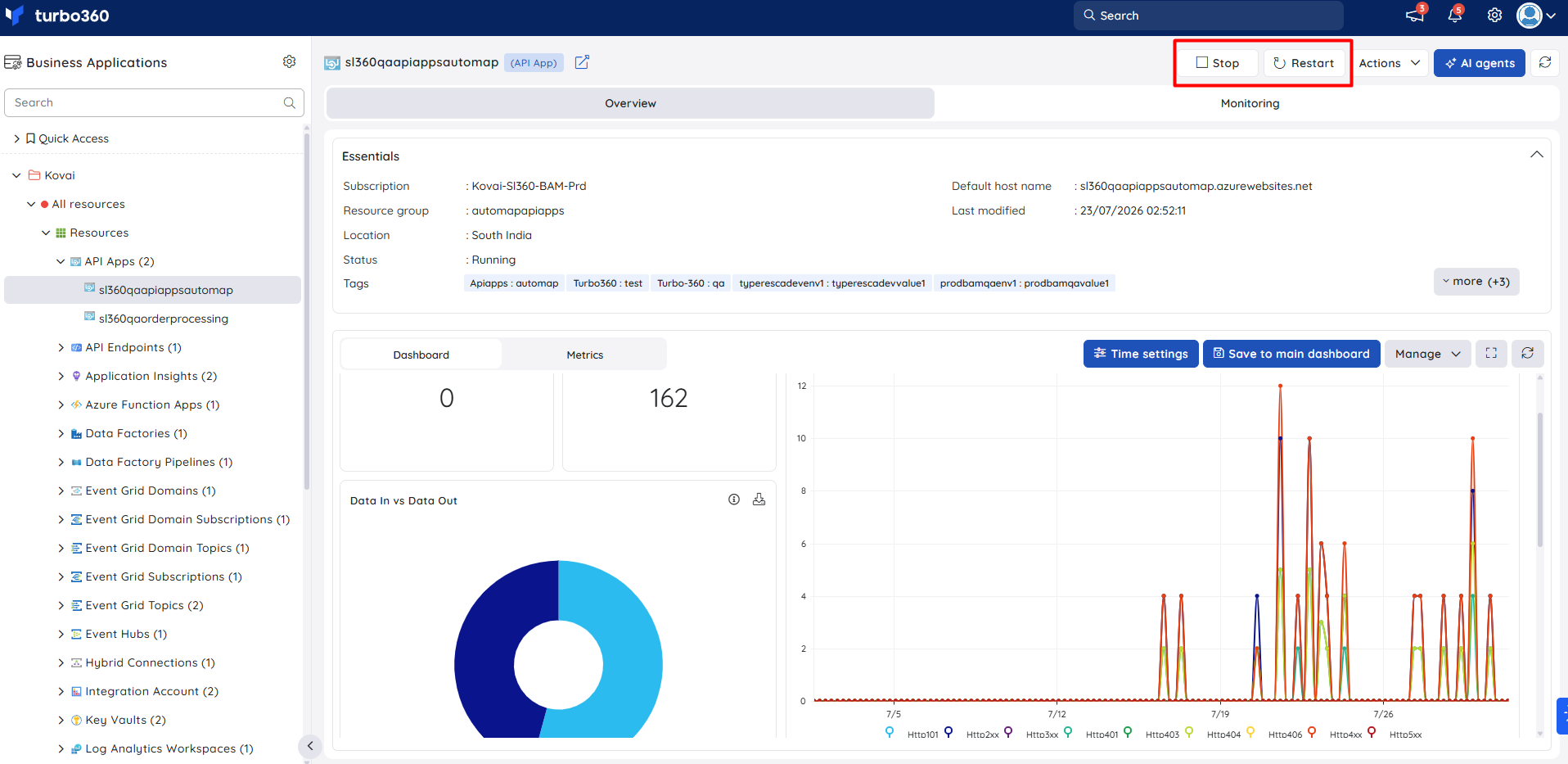Click Save to main dashboard
The height and width of the screenshot is (764, 1568).
[1291, 354]
